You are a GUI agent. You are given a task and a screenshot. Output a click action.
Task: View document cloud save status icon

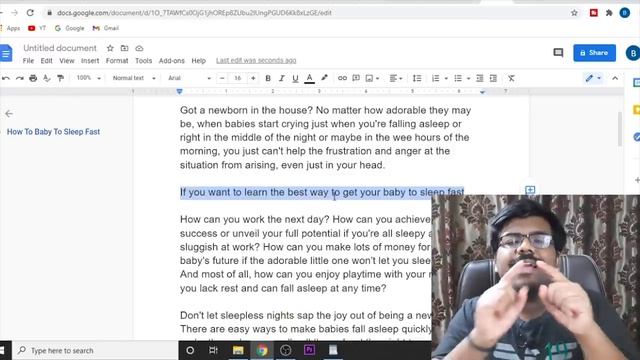click(139, 48)
